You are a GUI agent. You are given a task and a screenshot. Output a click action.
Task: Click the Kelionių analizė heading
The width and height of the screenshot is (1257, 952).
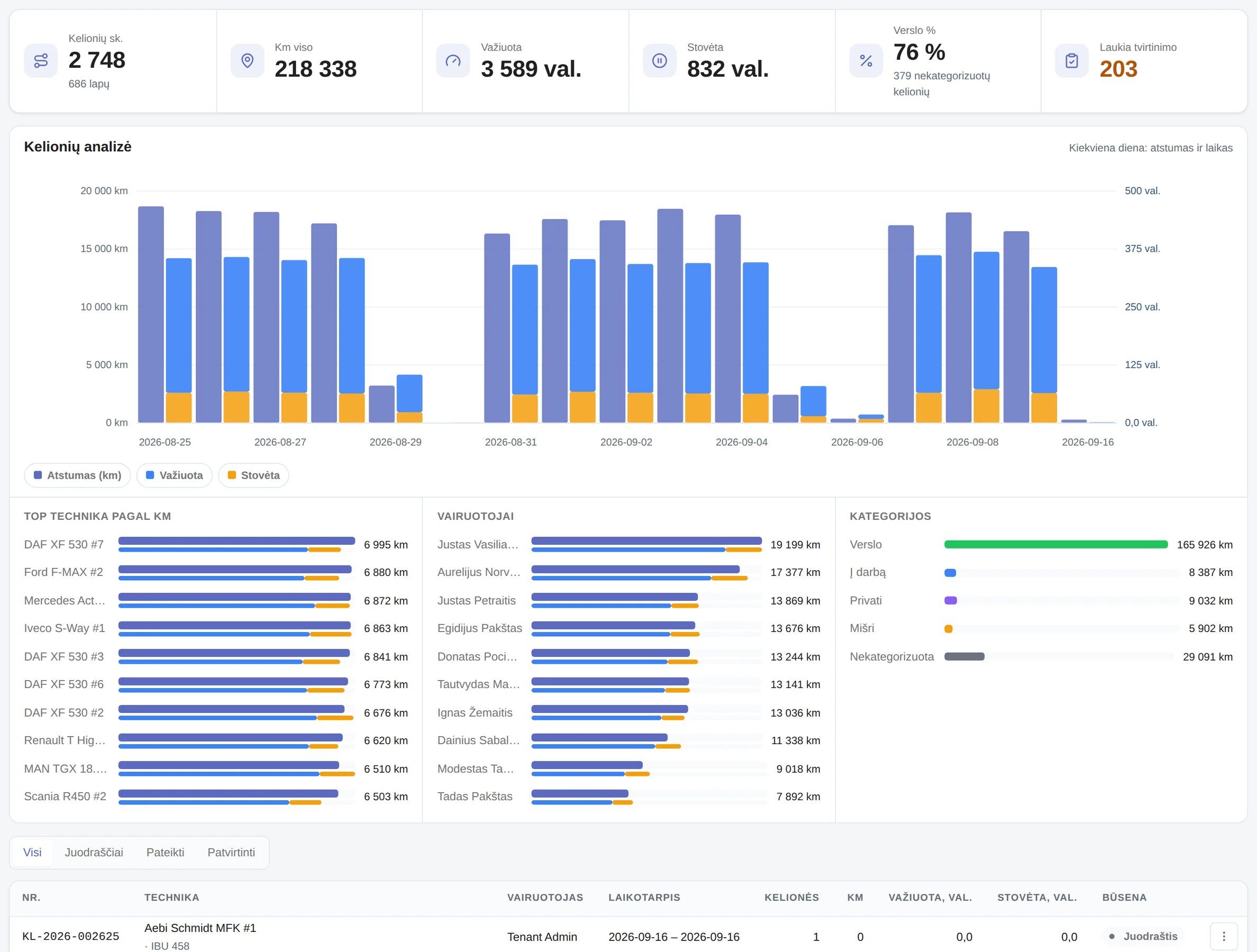(x=78, y=147)
